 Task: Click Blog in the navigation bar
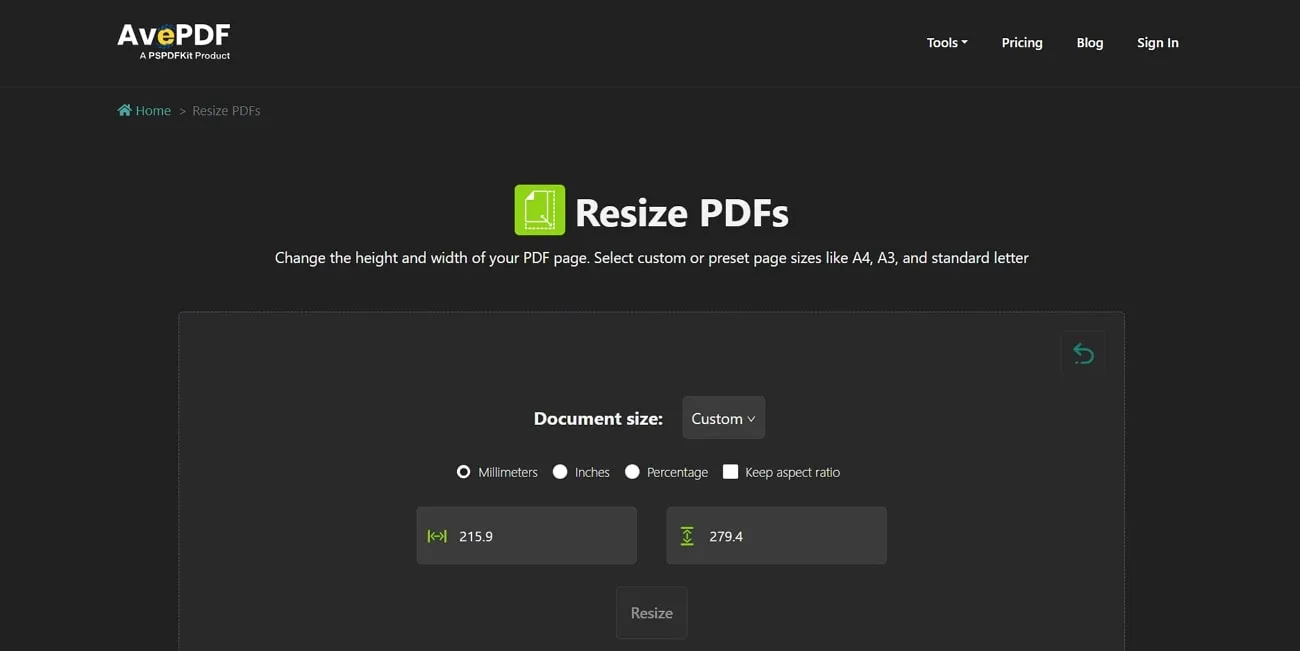click(x=1089, y=42)
